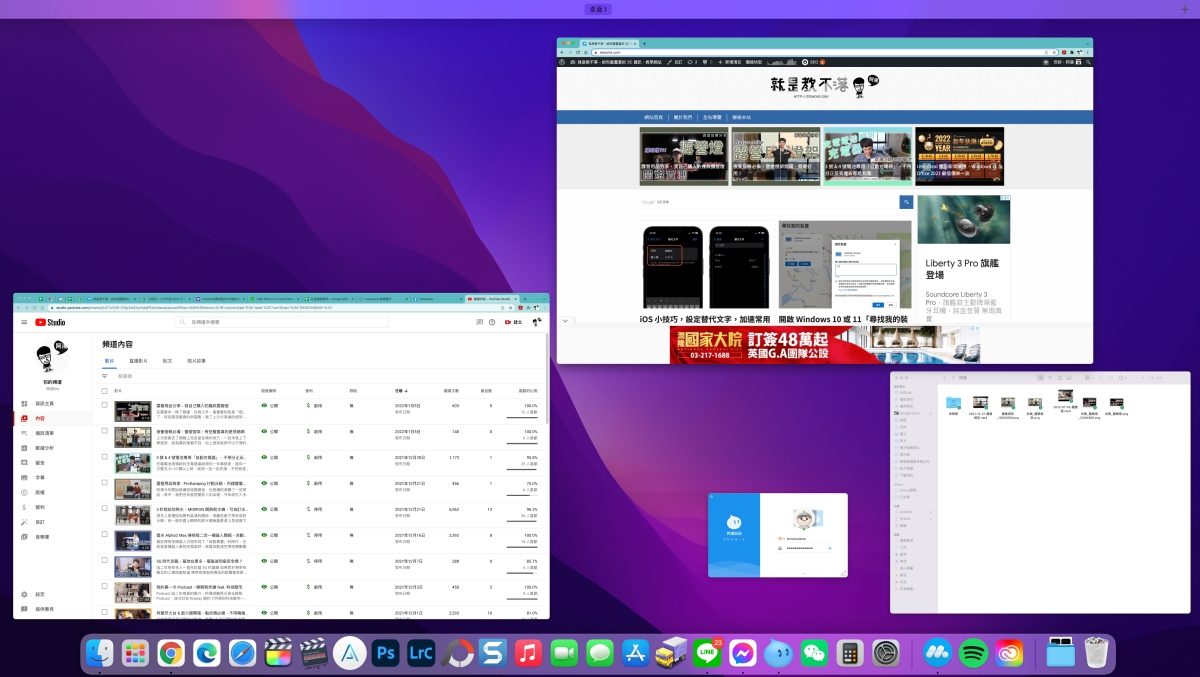
Task: Open Messenger from the dock
Action: point(742,654)
